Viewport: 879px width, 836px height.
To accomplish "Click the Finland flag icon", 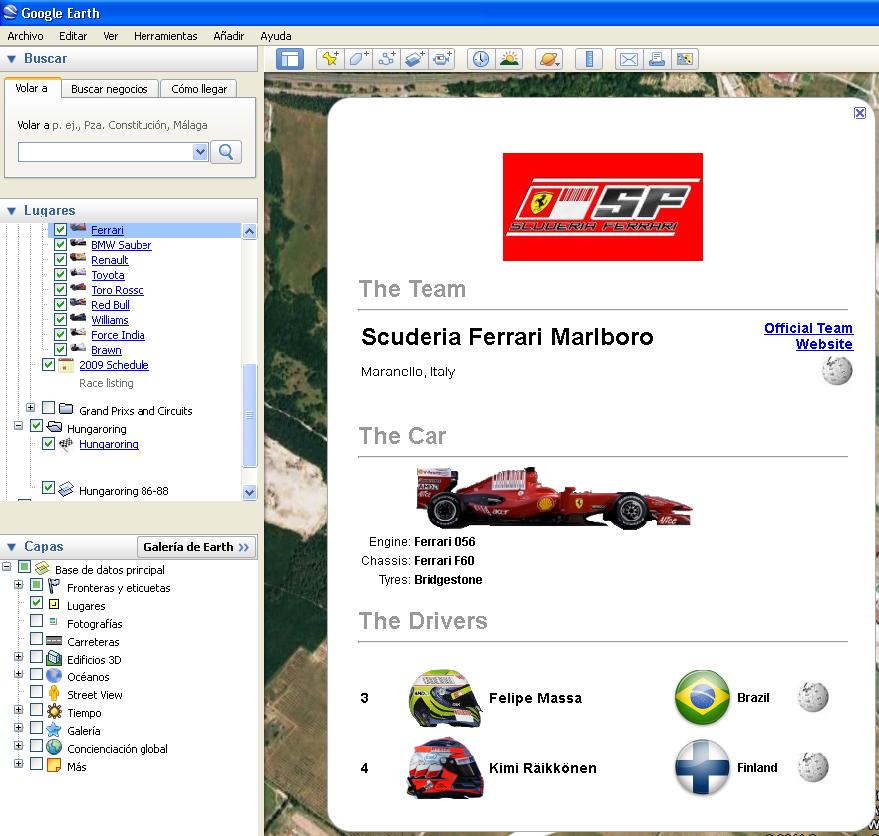I will [702, 767].
